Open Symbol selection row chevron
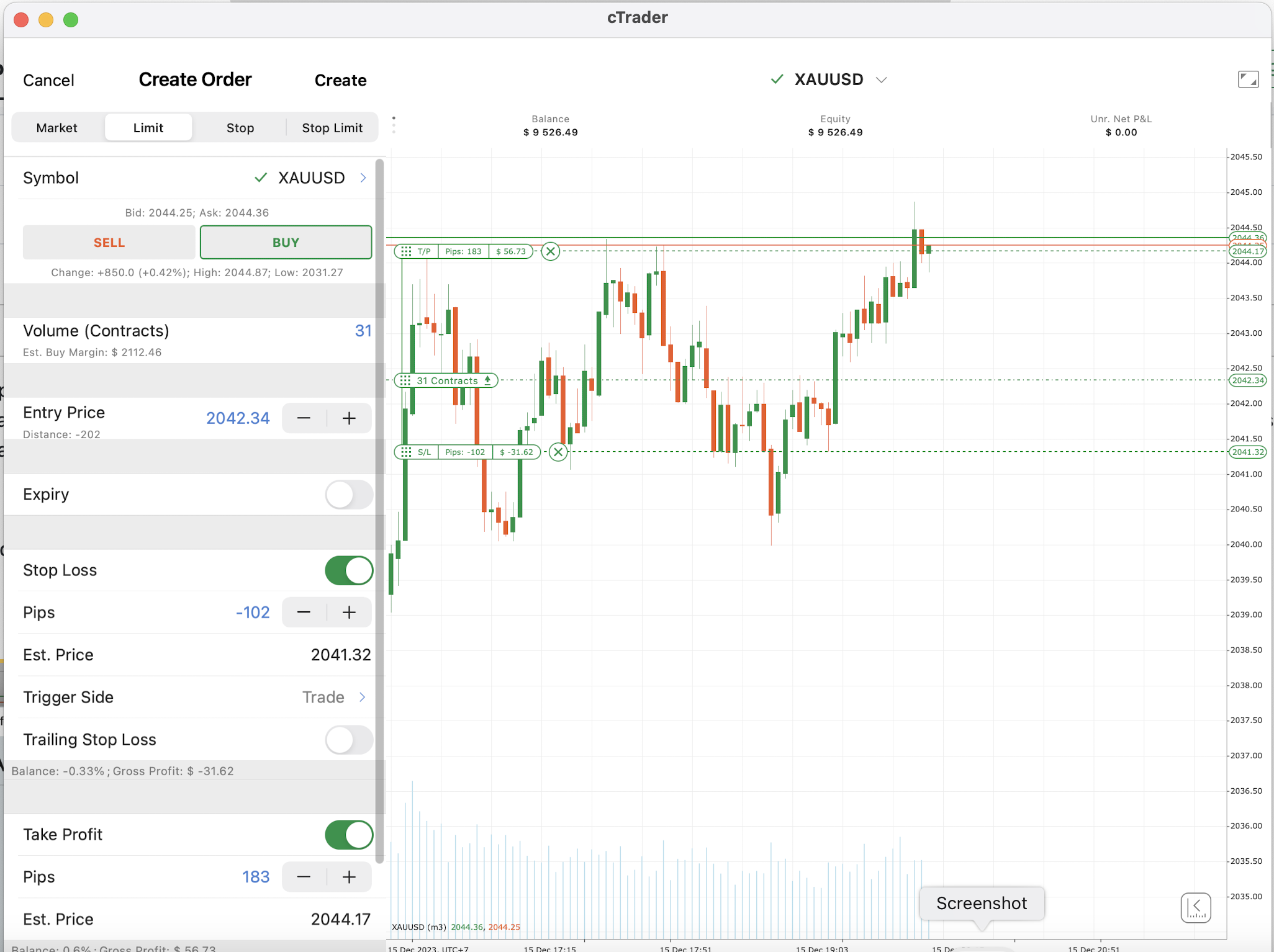 [363, 178]
